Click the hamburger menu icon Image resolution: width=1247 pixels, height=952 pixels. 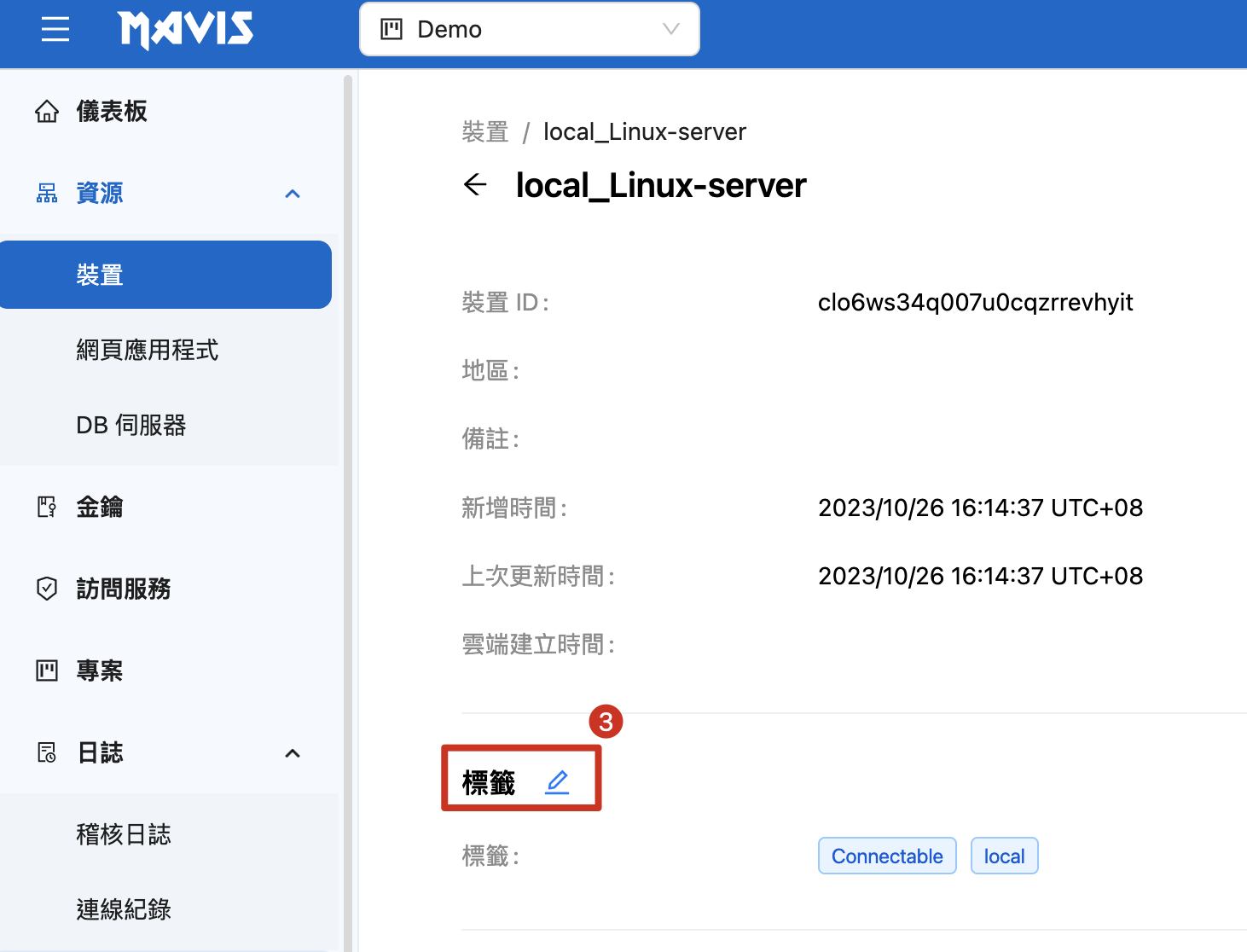pyautogui.click(x=55, y=30)
